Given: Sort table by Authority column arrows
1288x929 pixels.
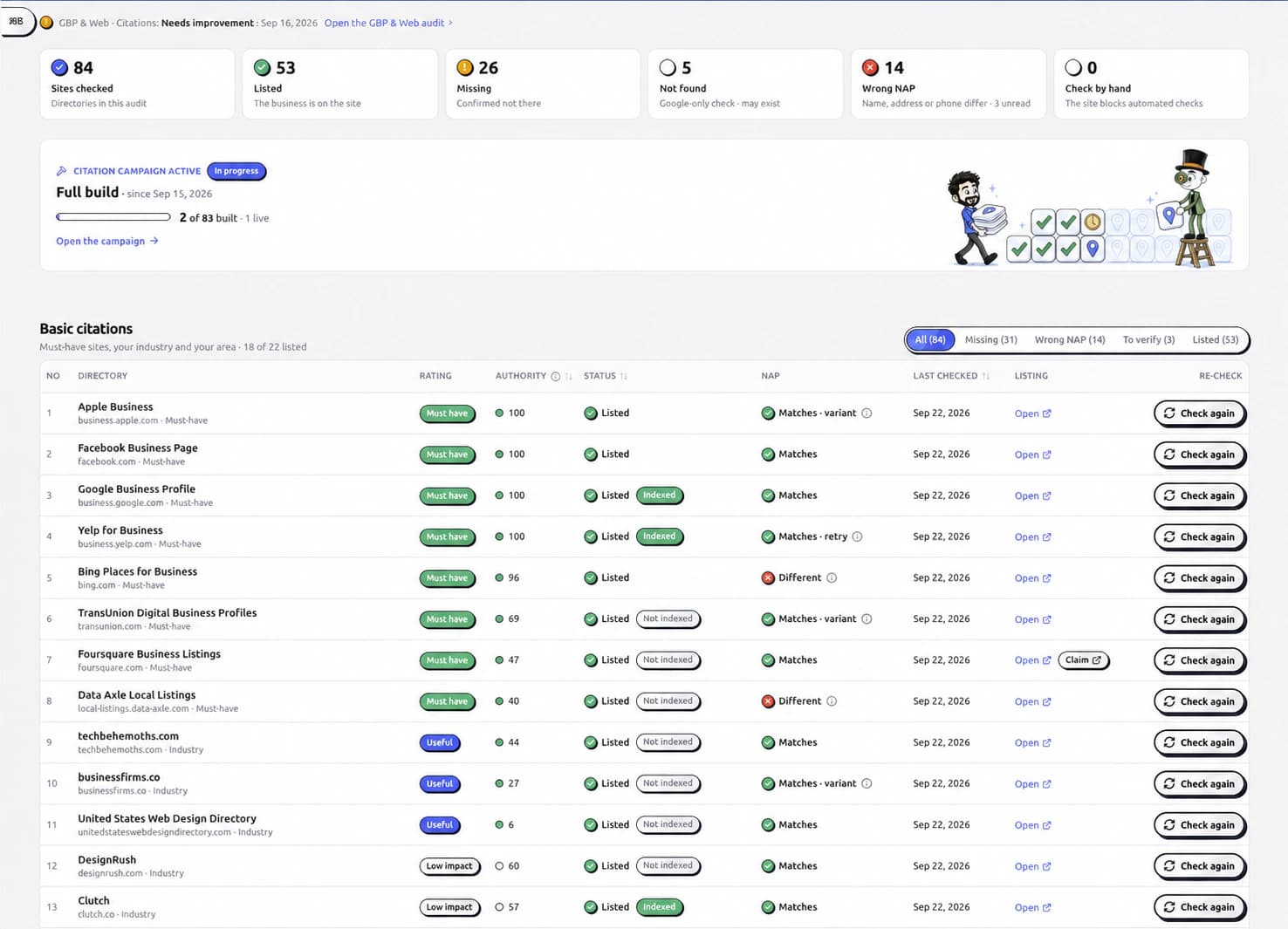Looking at the screenshot, I should click(569, 376).
